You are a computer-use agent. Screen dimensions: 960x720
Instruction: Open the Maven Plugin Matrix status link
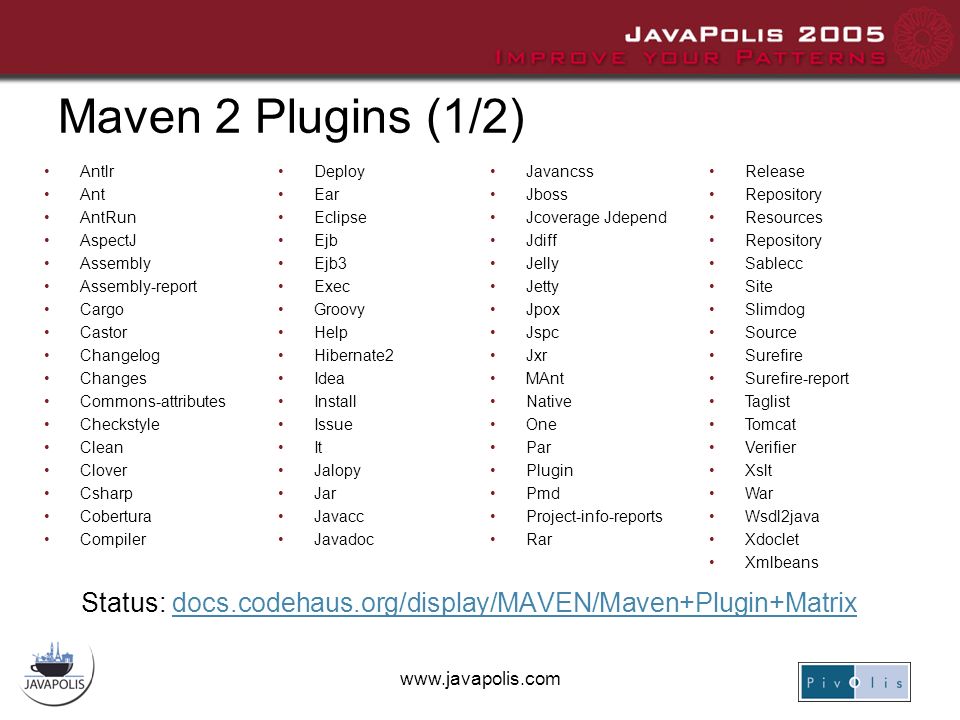(x=514, y=602)
